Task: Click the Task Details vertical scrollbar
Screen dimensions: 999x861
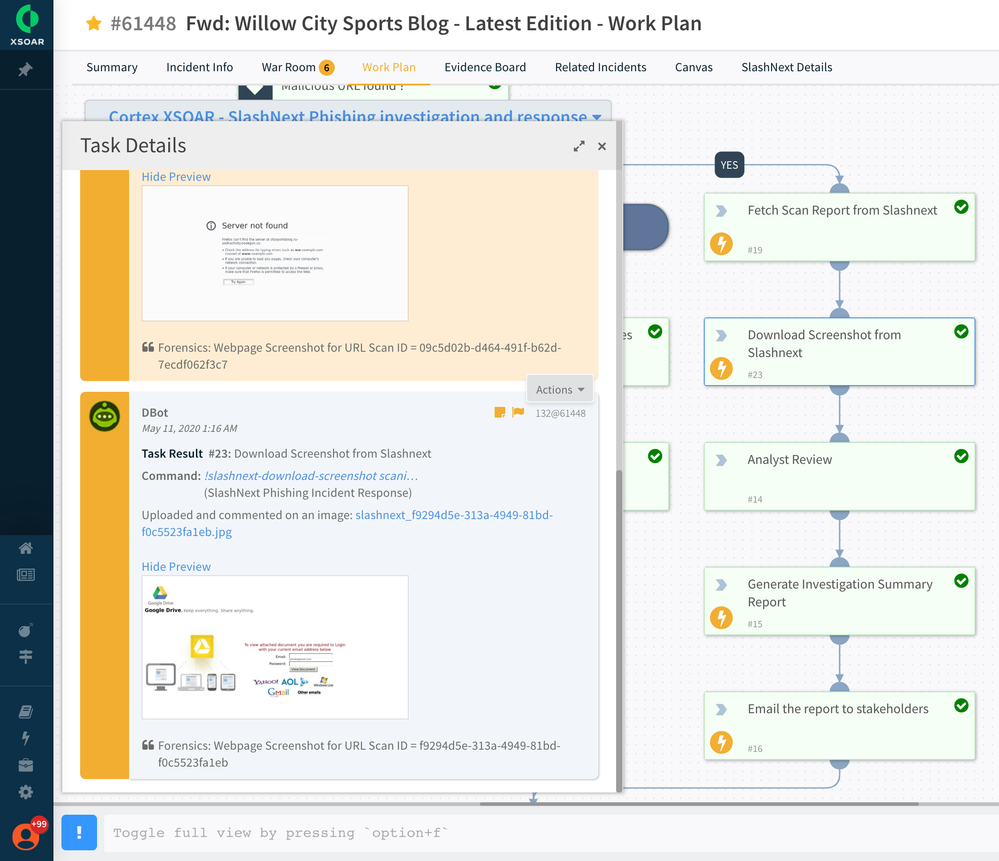Action: (619, 631)
